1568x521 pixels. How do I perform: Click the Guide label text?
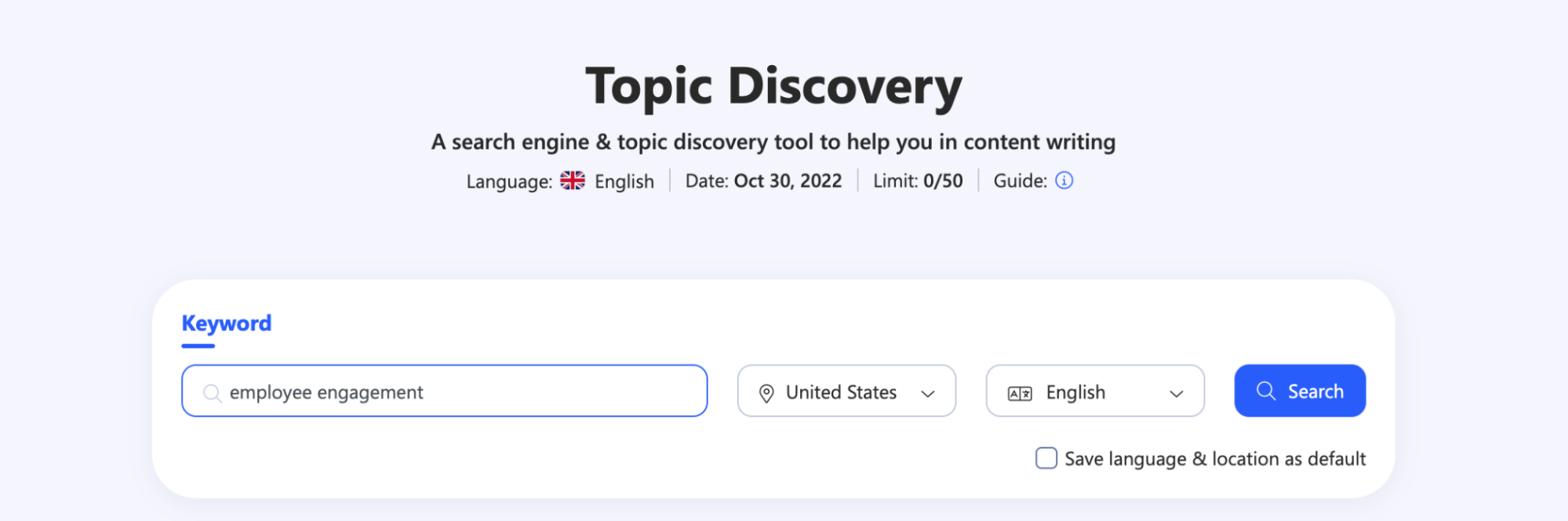coord(1020,181)
